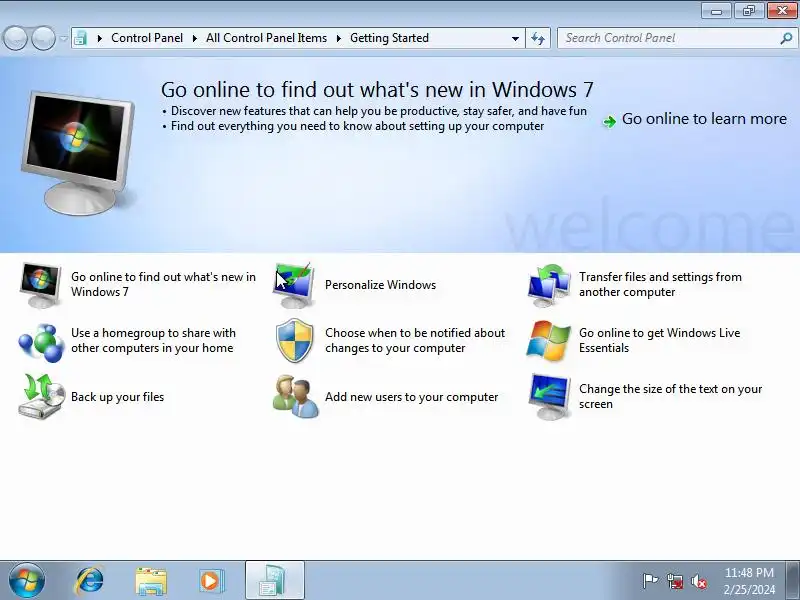800x600 pixels.
Task: Click the muted volume tray icon
Action: (x=698, y=581)
